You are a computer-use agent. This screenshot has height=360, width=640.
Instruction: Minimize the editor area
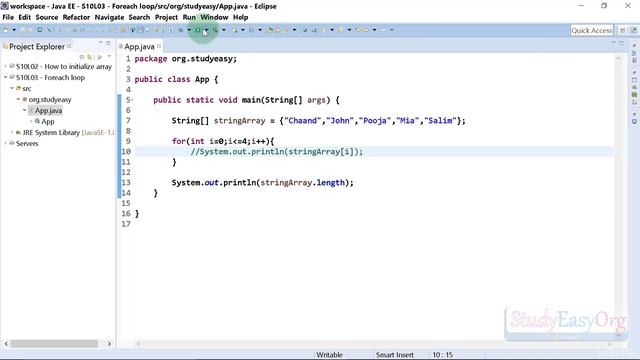[613, 42]
